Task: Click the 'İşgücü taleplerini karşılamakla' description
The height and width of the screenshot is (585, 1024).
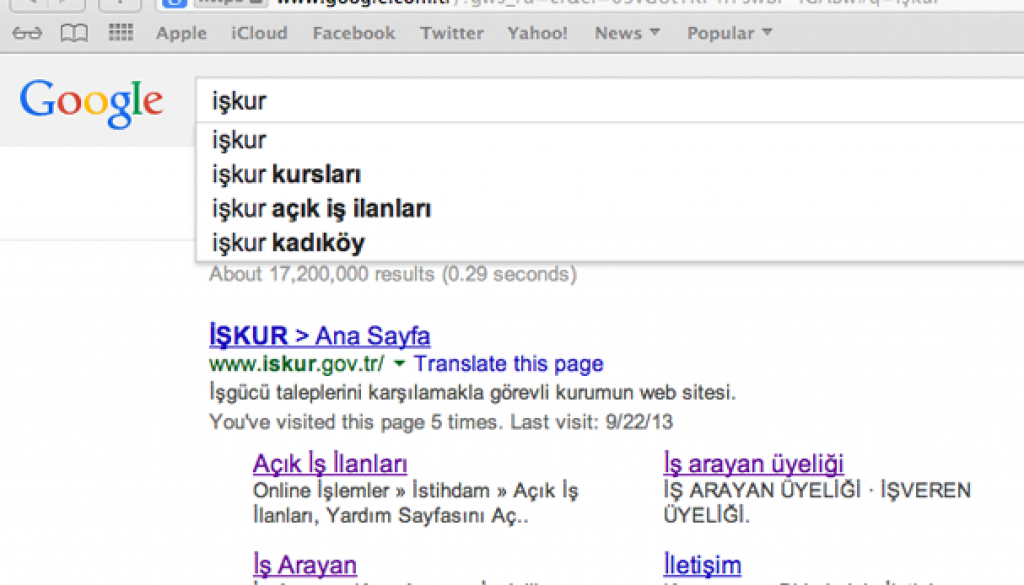Action: pos(472,392)
